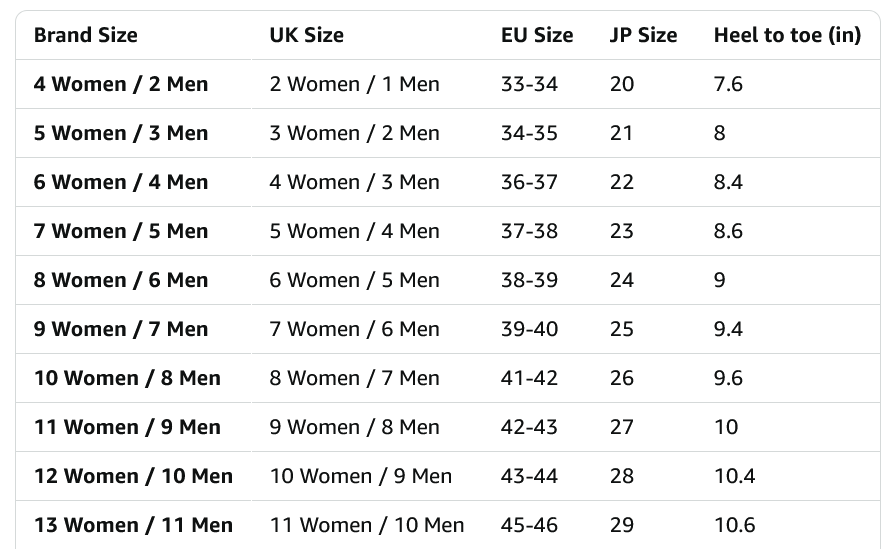Click the 8.4 heel to toe value
Screen dimensions: 891x549
728,182
